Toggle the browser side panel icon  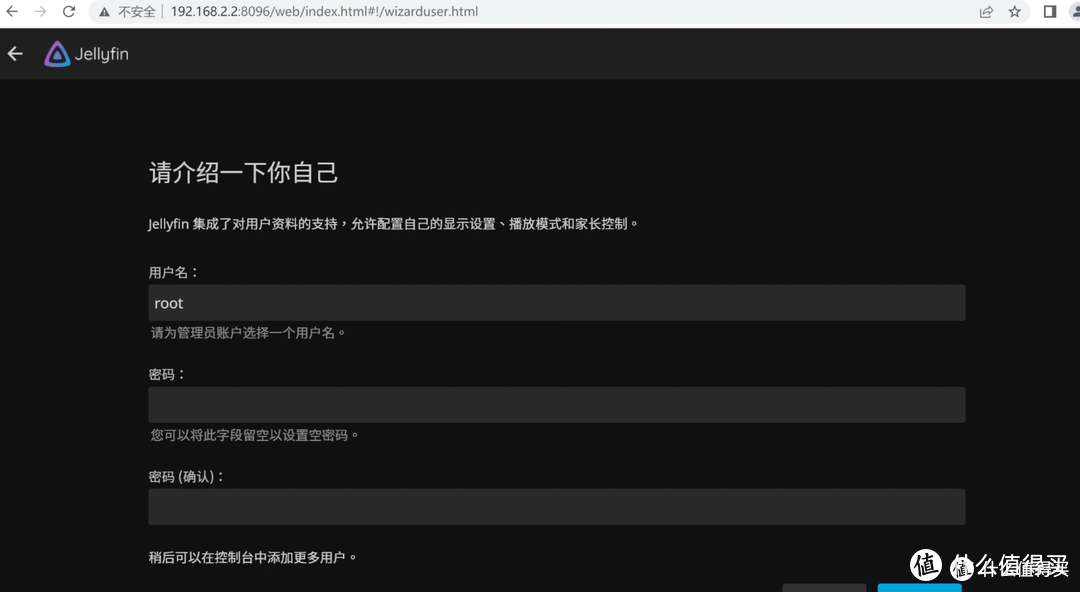[1050, 12]
